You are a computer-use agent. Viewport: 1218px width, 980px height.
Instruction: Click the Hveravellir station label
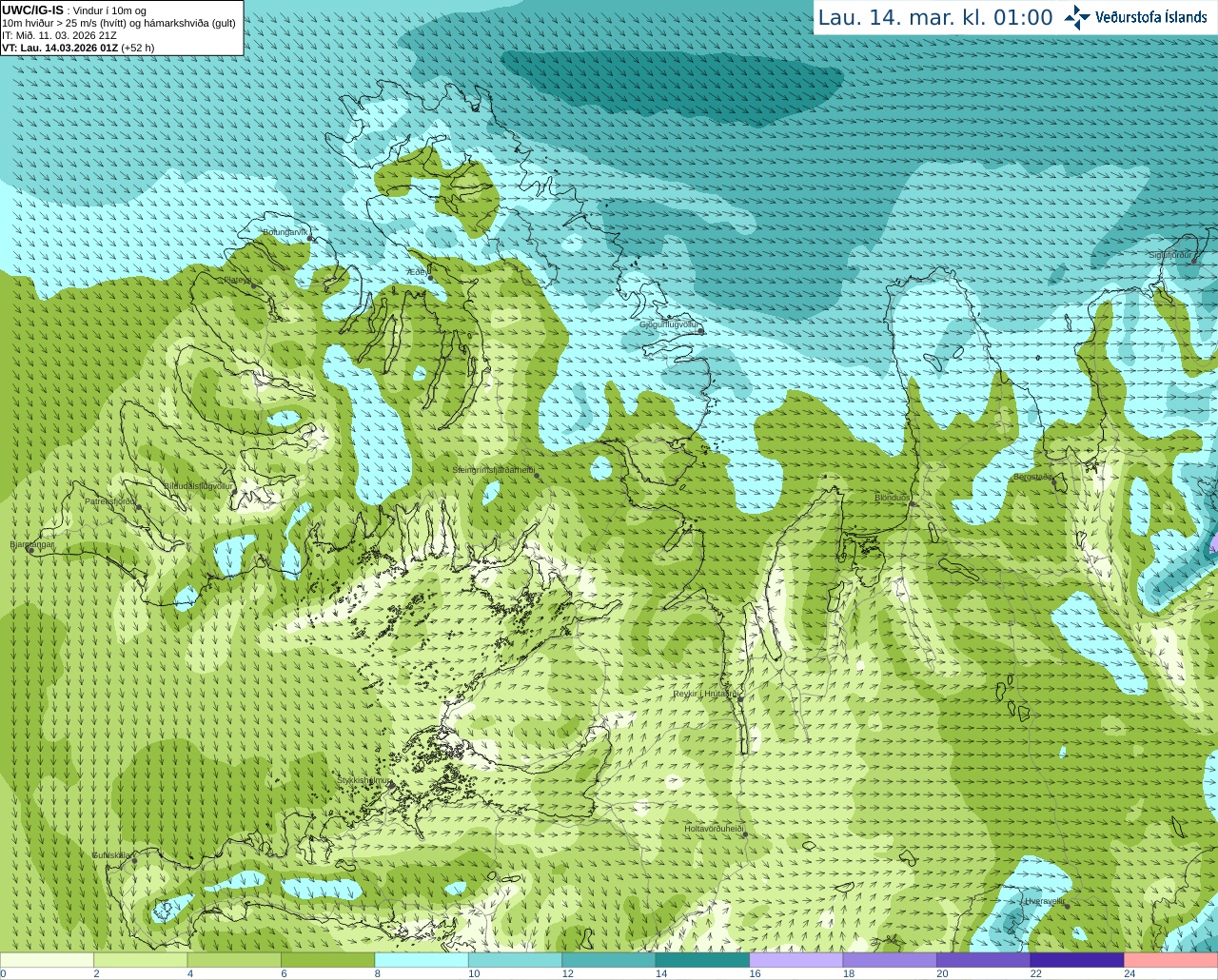[x=1045, y=901]
